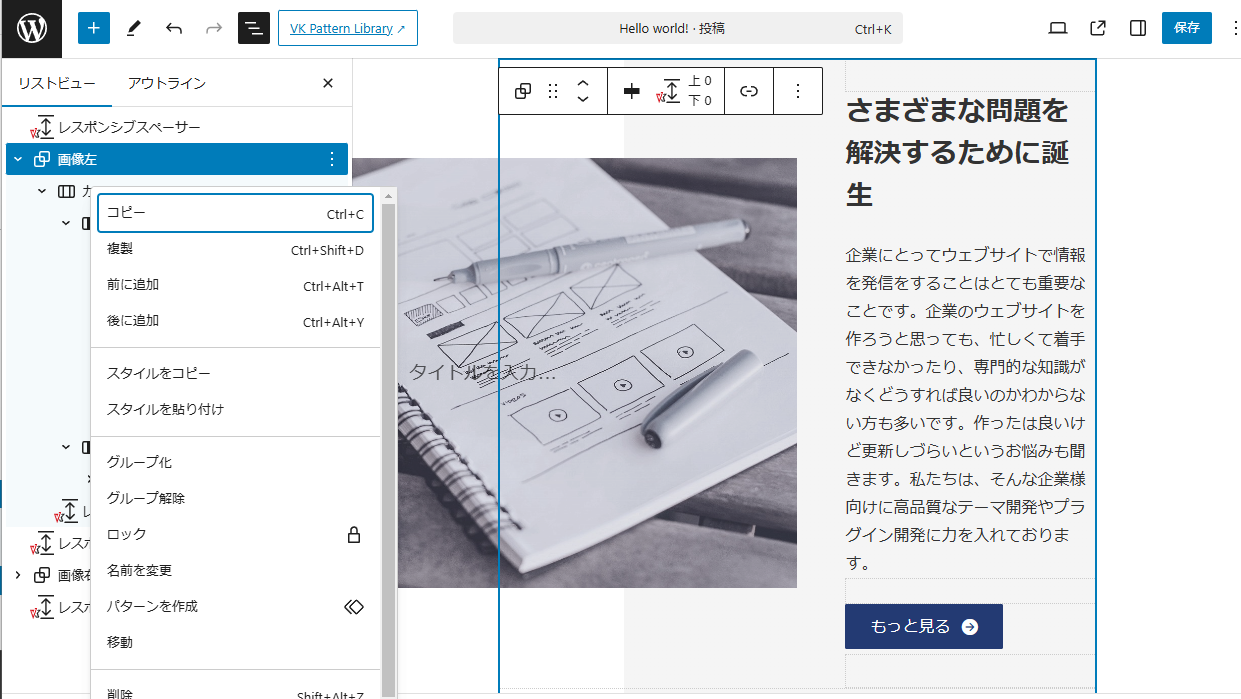Click the link icon in block toolbar
This screenshot has height=699, width=1241.
tap(749, 91)
